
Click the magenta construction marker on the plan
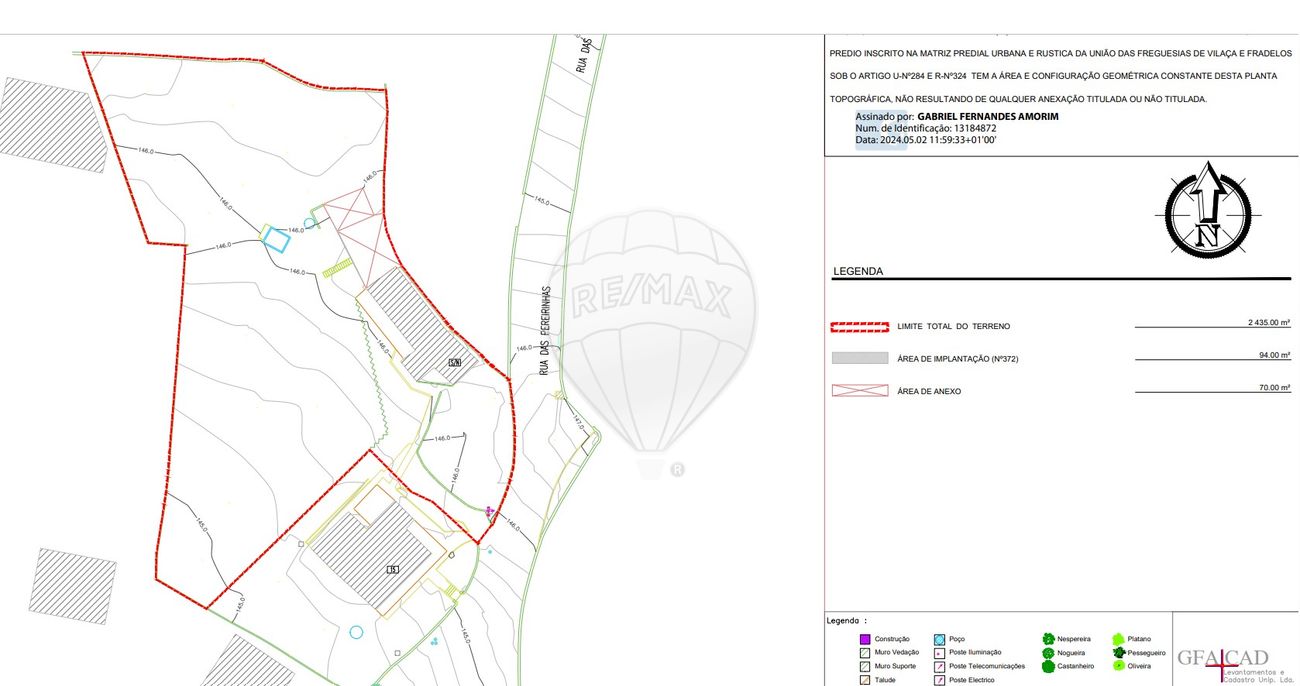489,511
